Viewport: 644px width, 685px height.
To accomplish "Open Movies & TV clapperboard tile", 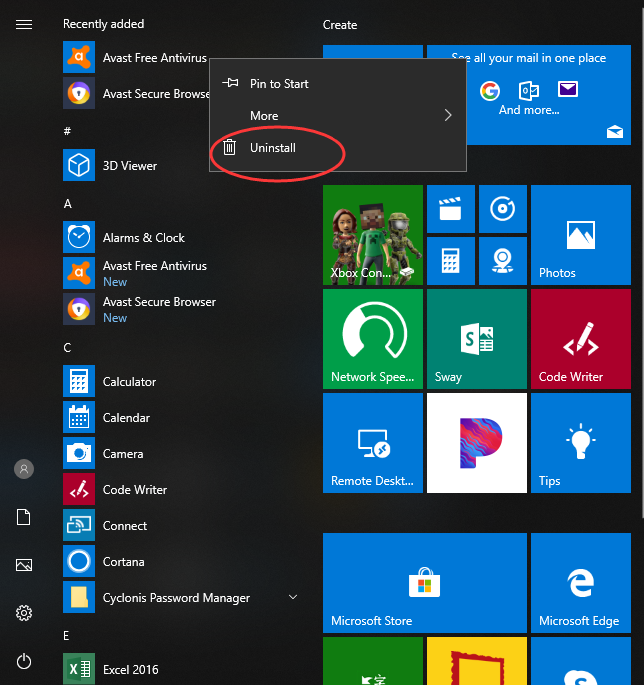I will pos(451,209).
